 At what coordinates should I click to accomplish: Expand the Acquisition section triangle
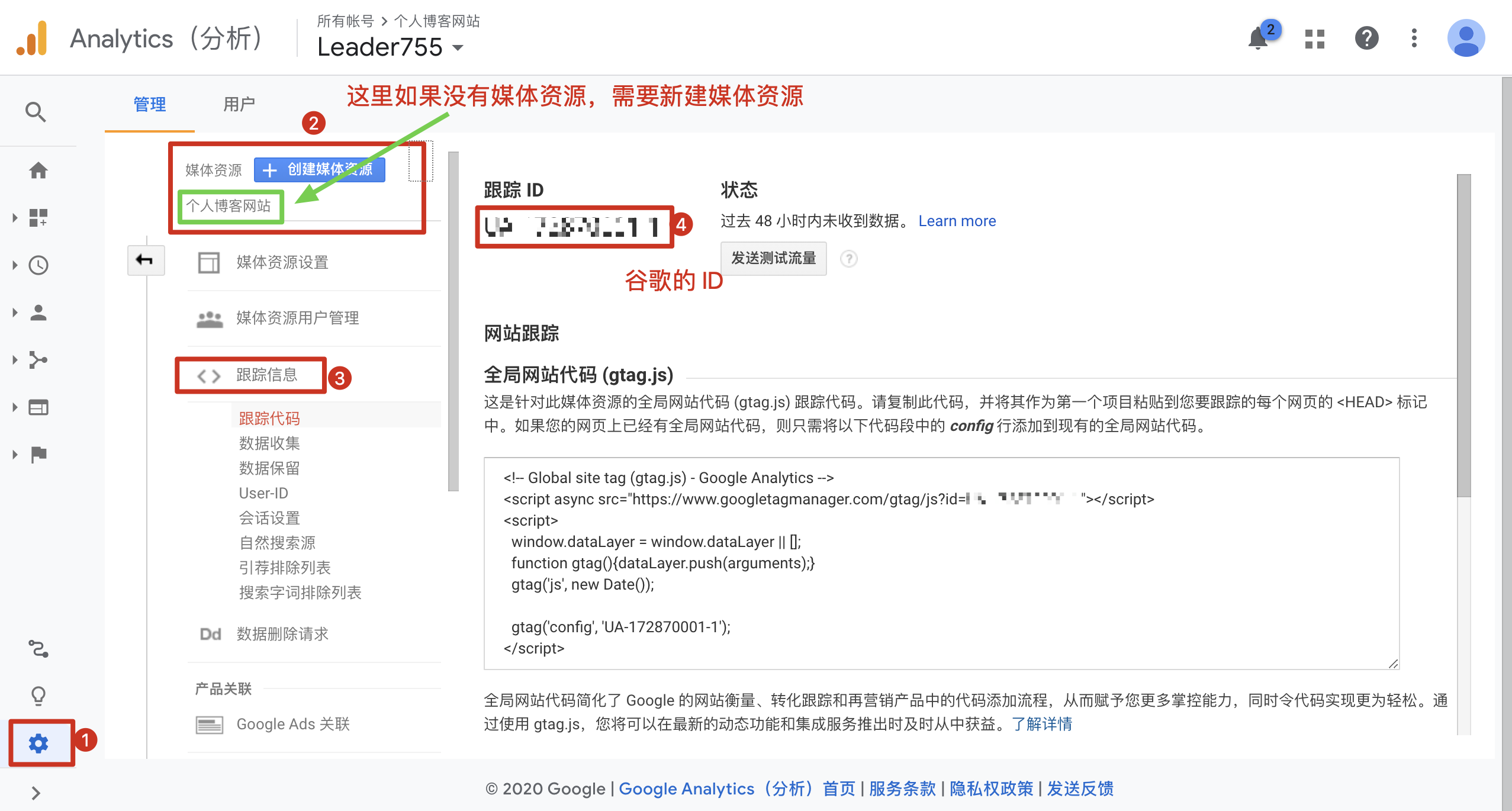15,359
